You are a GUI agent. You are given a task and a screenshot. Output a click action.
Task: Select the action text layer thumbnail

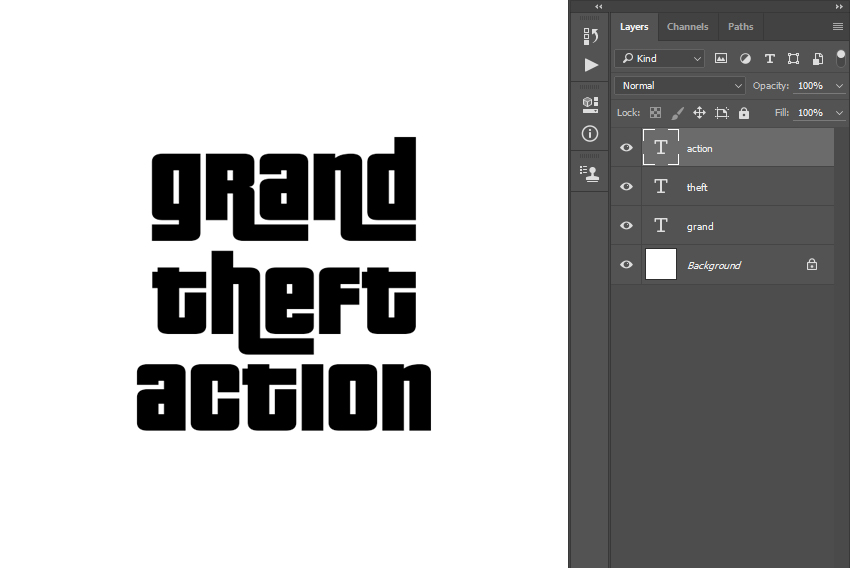click(660, 147)
